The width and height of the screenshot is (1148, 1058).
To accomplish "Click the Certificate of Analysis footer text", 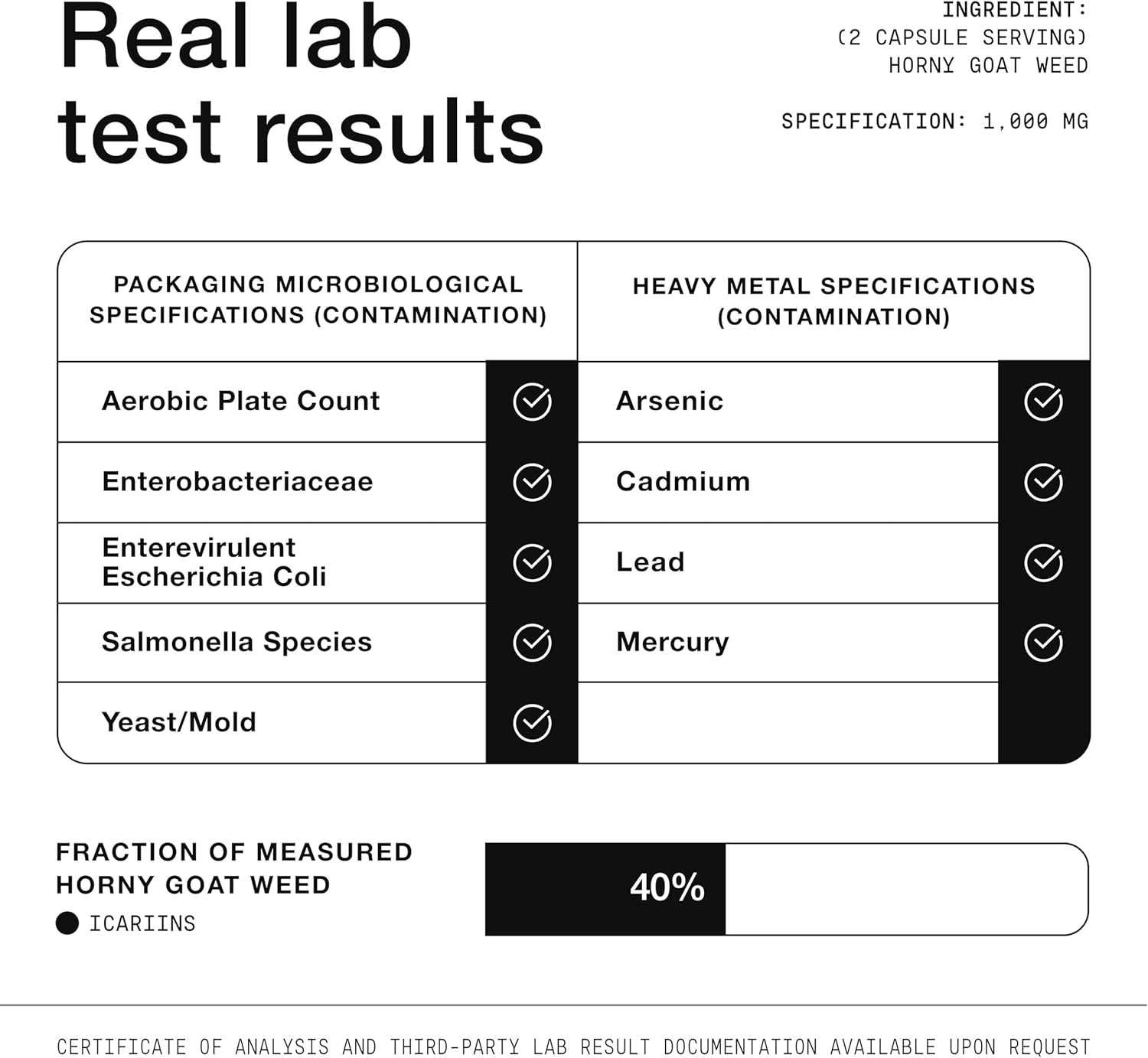I will tap(573, 1047).
